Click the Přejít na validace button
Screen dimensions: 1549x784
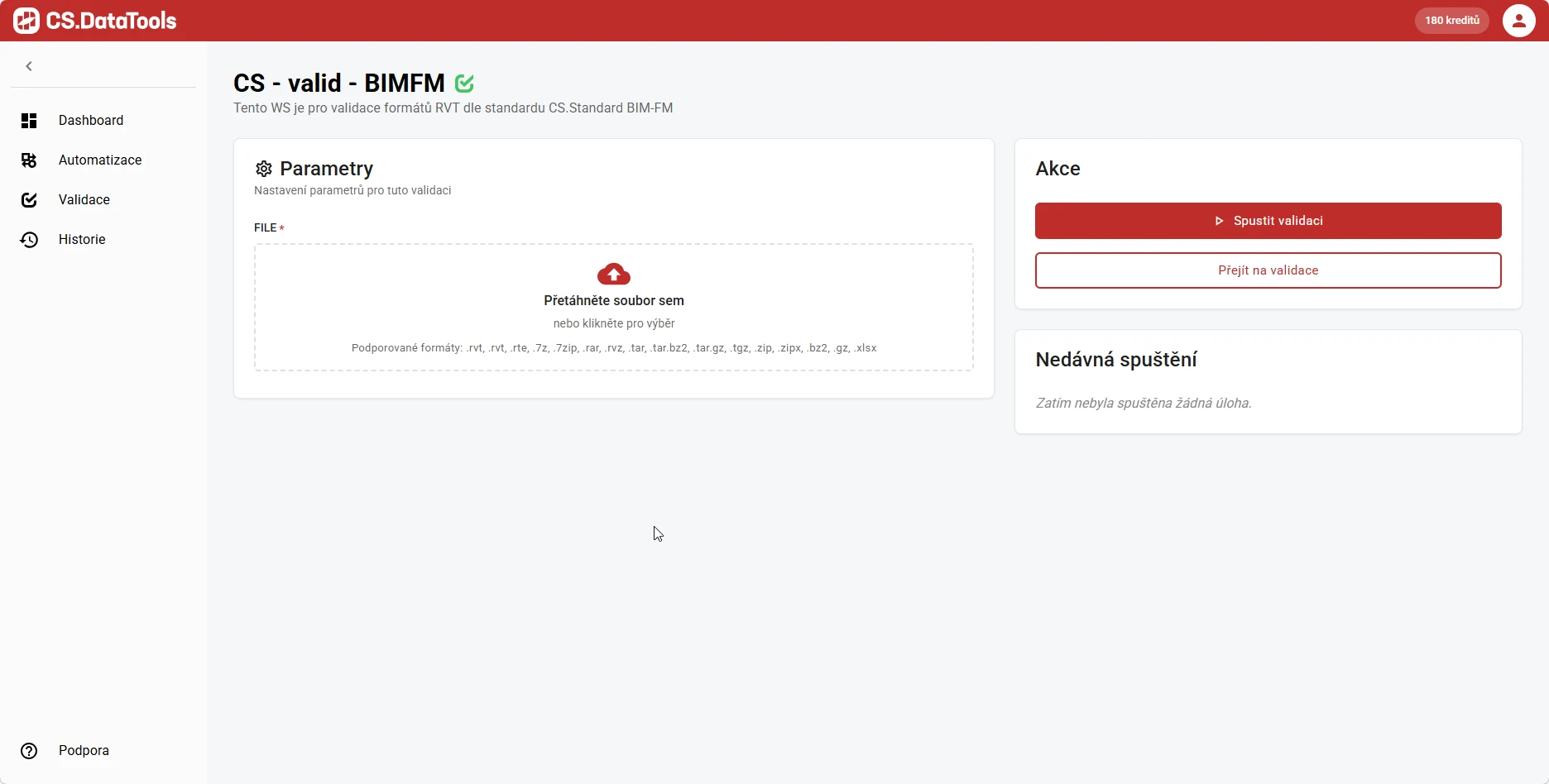pos(1268,270)
